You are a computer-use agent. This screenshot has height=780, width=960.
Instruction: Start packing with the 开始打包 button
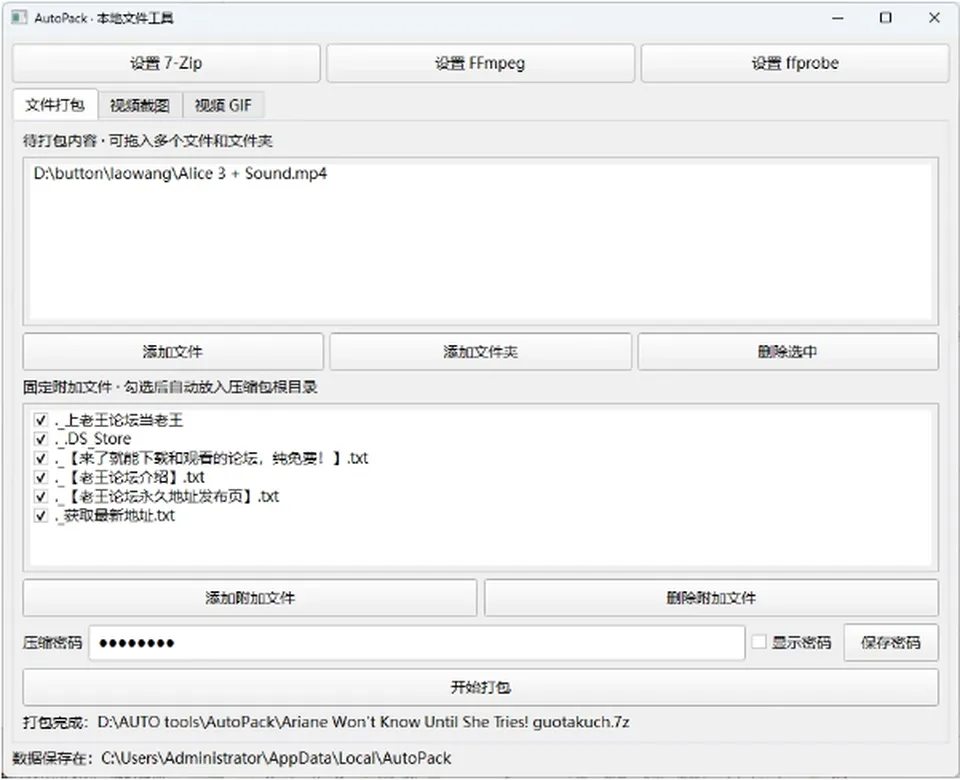(x=480, y=687)
